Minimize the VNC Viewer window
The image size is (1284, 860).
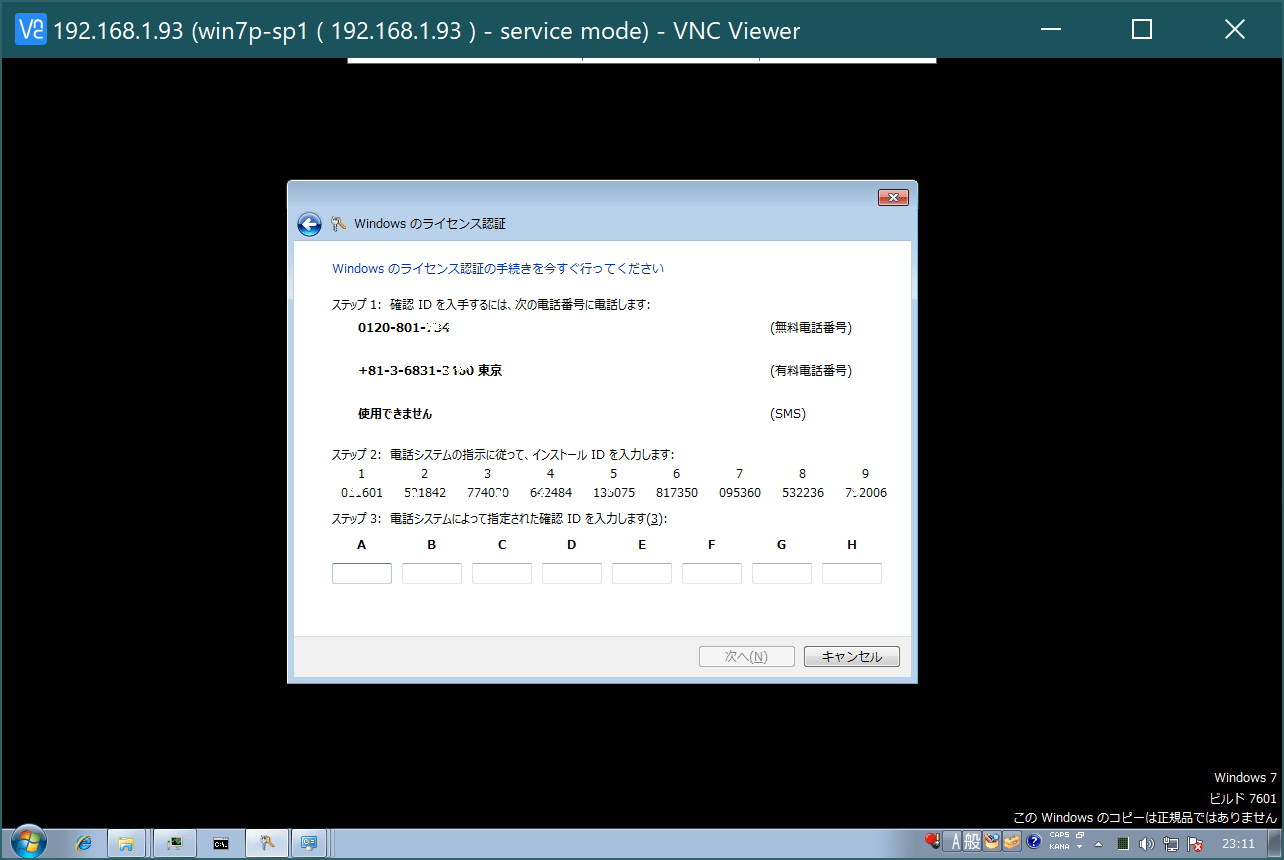[x=1051, y=30]
